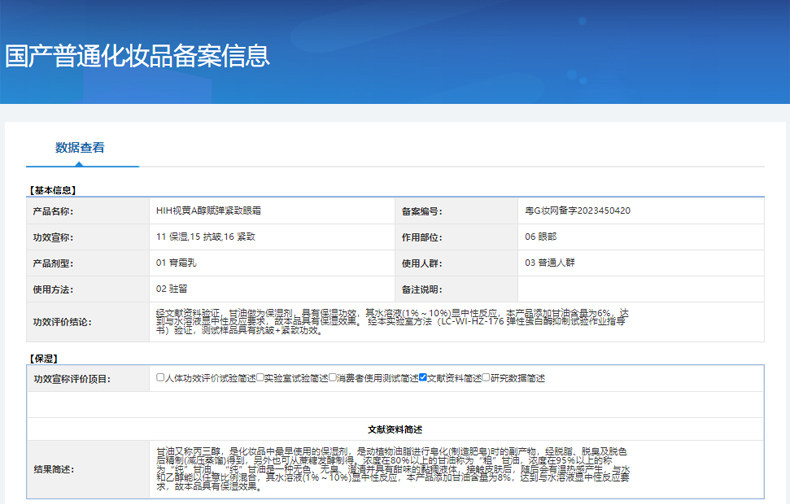Viewport: 790px width, 504px height.
Task: Toggle the 研究数据简述 checkbox
Action: tap(486, 378)
